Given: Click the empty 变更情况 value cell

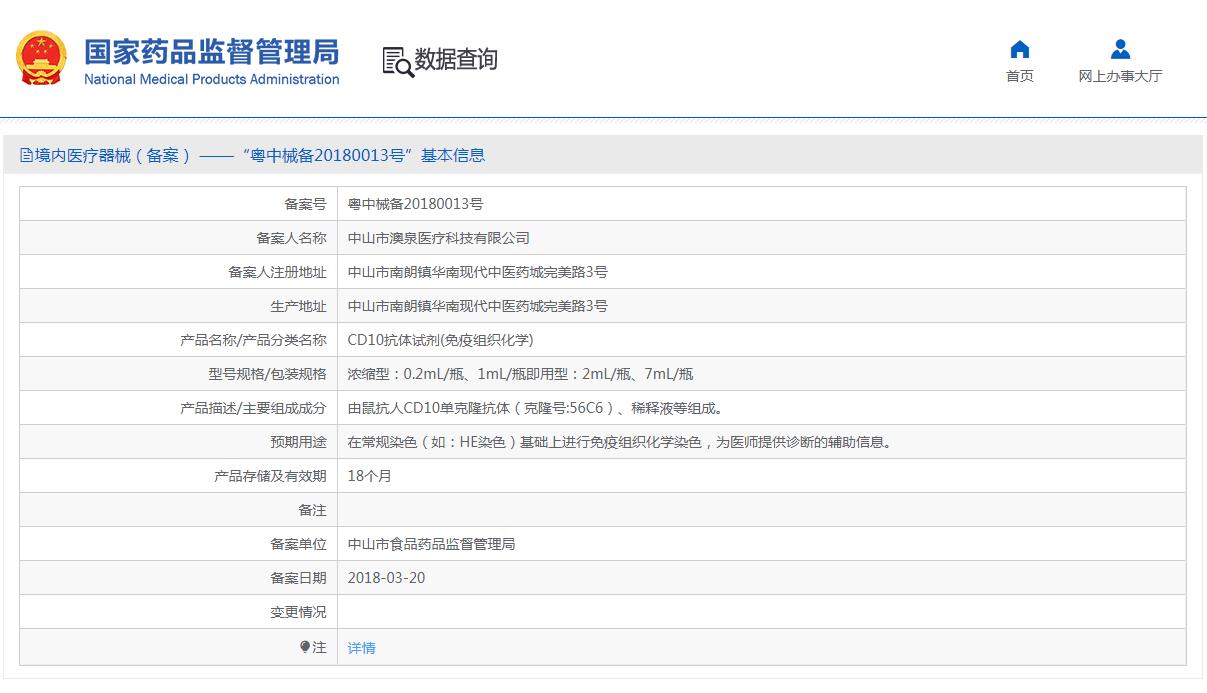Looking at the screenshot, I should pyautogui.click(x=762, y=612).
